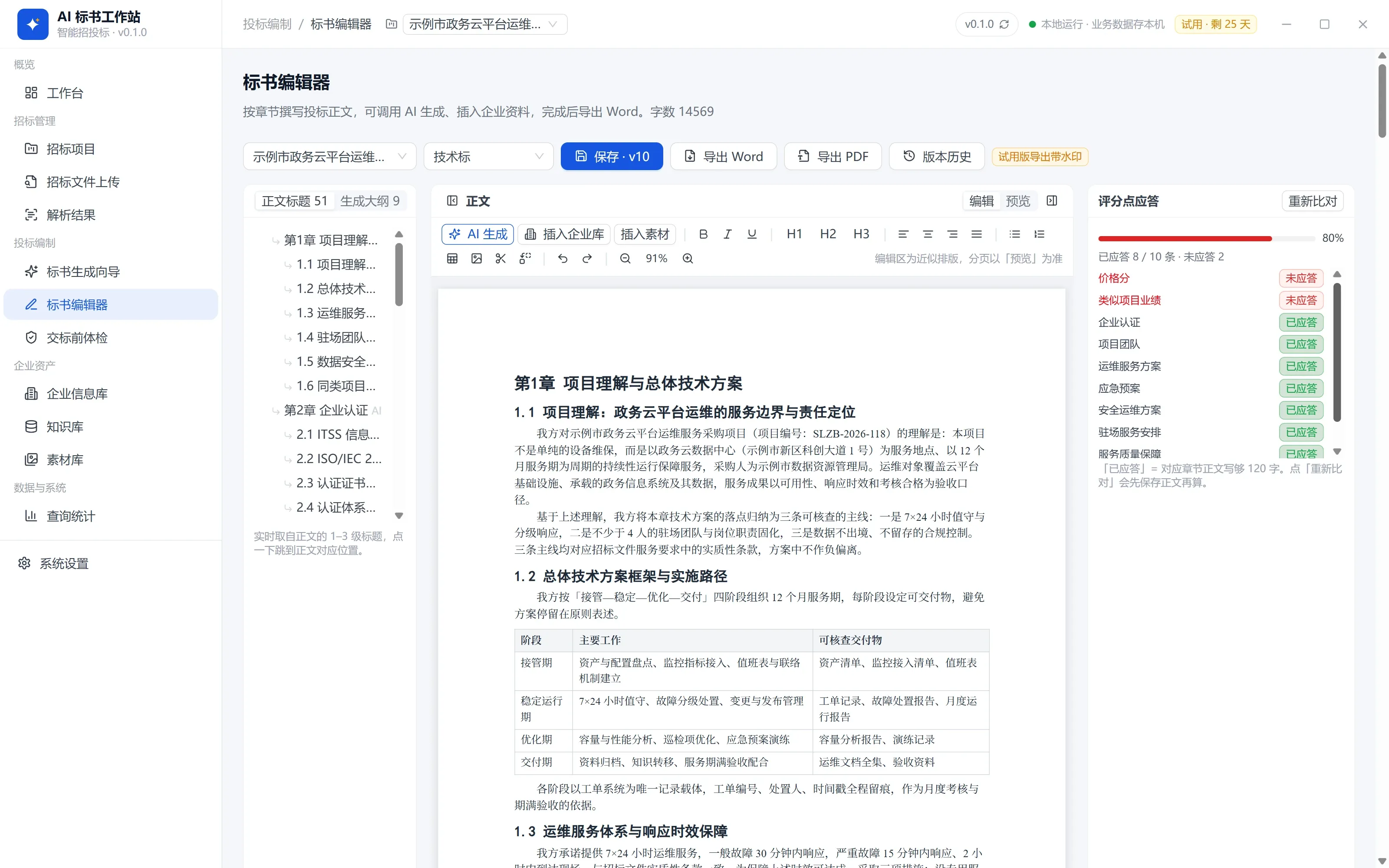Click the 重新比对 button

(x=1313, y=201)
